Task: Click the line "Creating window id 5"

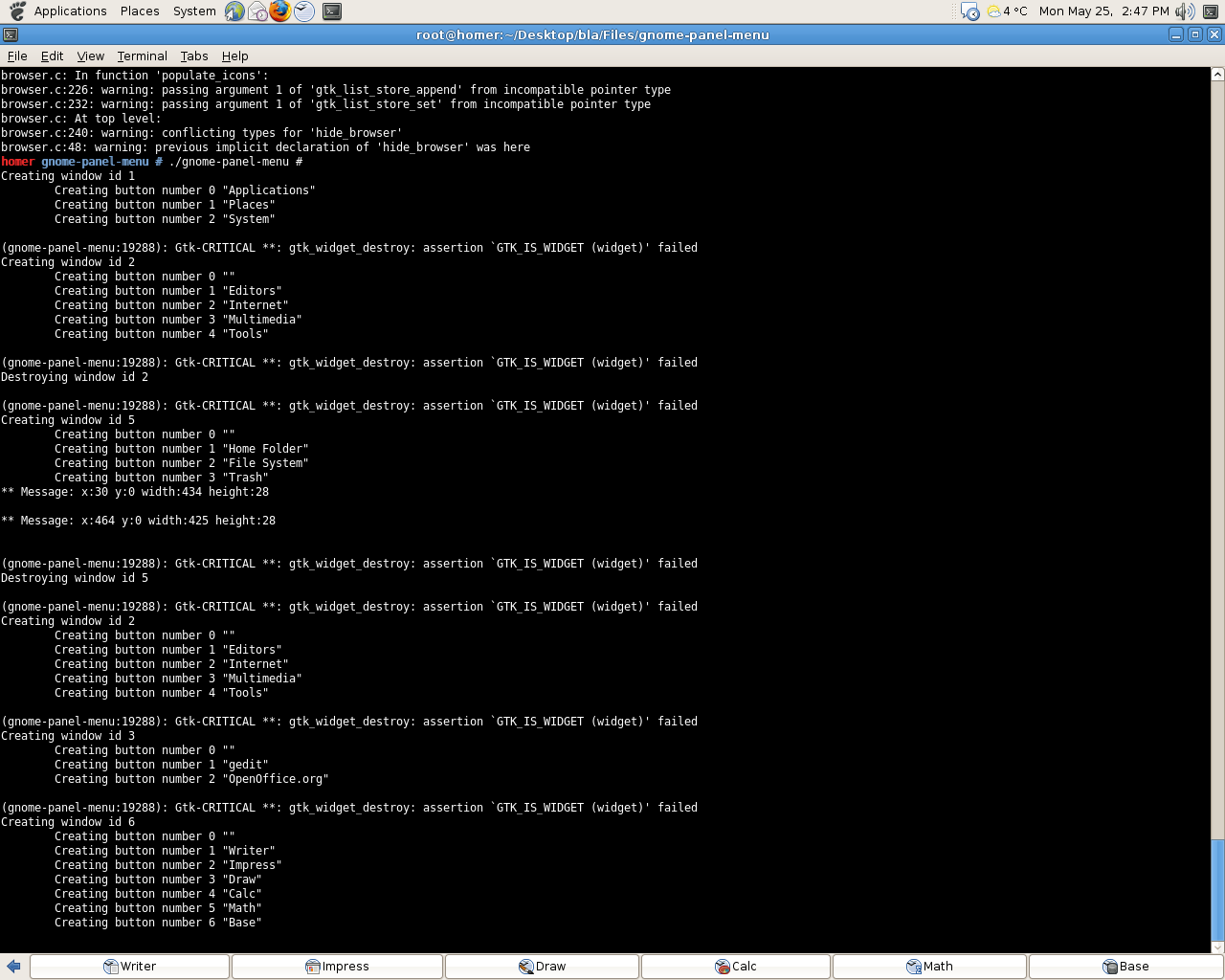Action: click(x=68, y=420)
